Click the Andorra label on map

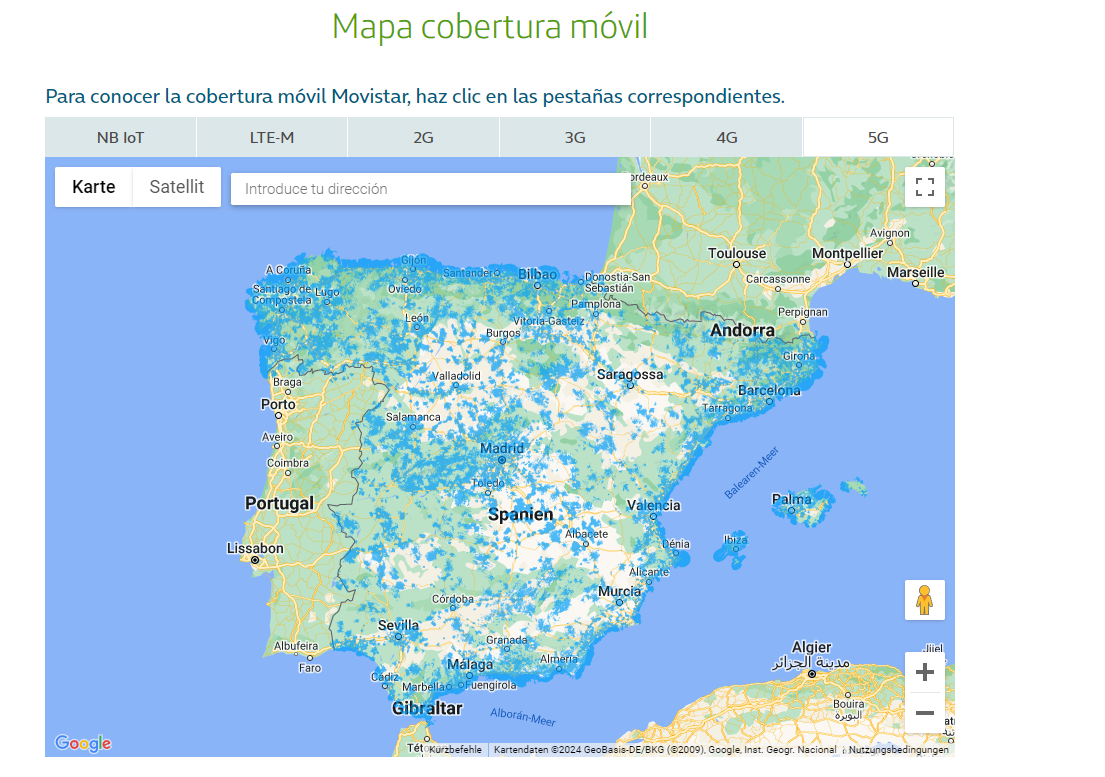[742, 330]
